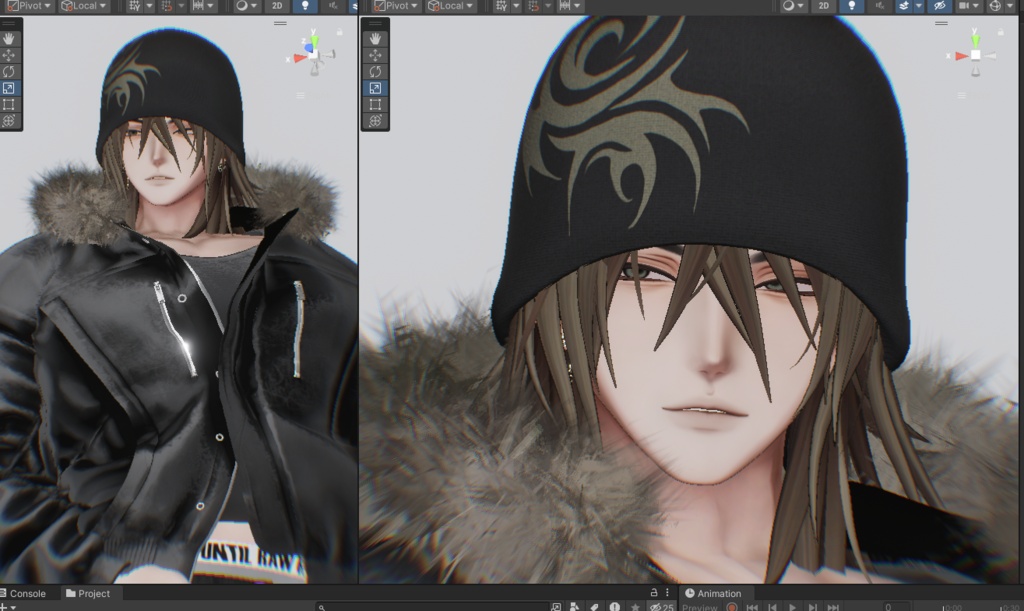Open draw mode dropdown in right scene view

[793, 6]
